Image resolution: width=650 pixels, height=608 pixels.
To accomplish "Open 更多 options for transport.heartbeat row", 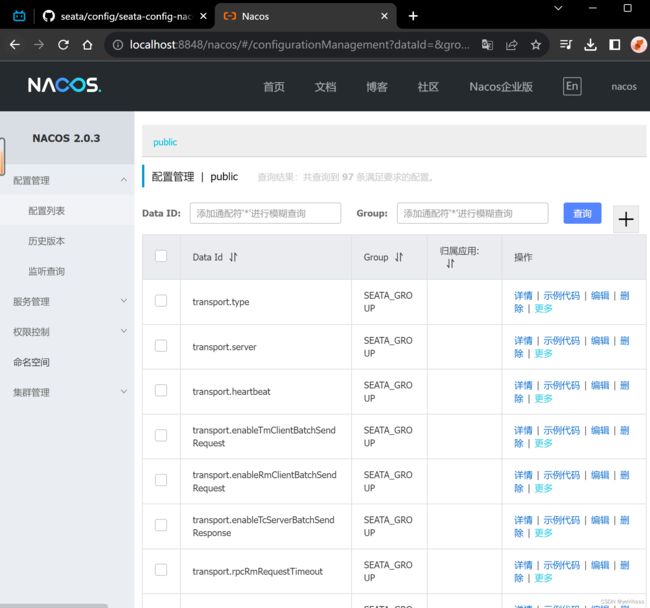I will pyautogui.click(x=543, y=399).
